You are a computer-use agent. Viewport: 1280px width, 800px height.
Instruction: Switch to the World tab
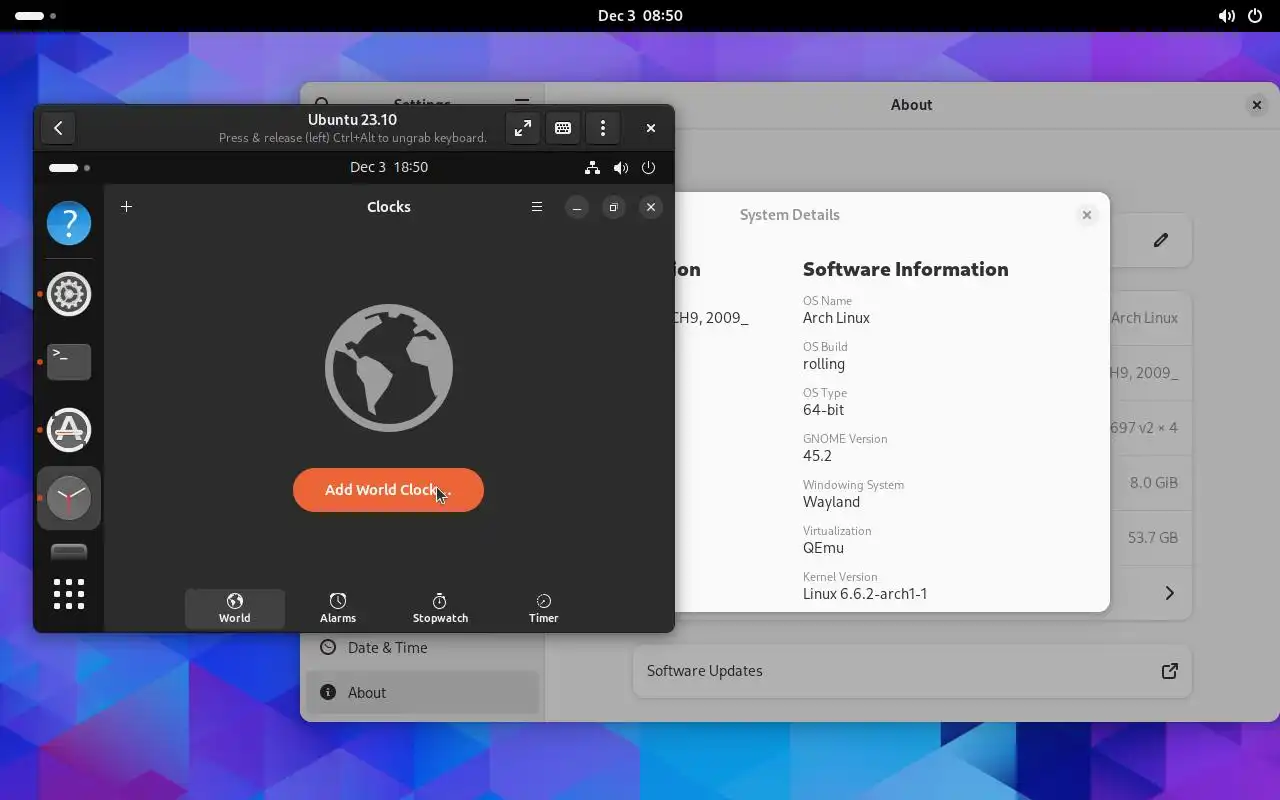pos(235,608)
